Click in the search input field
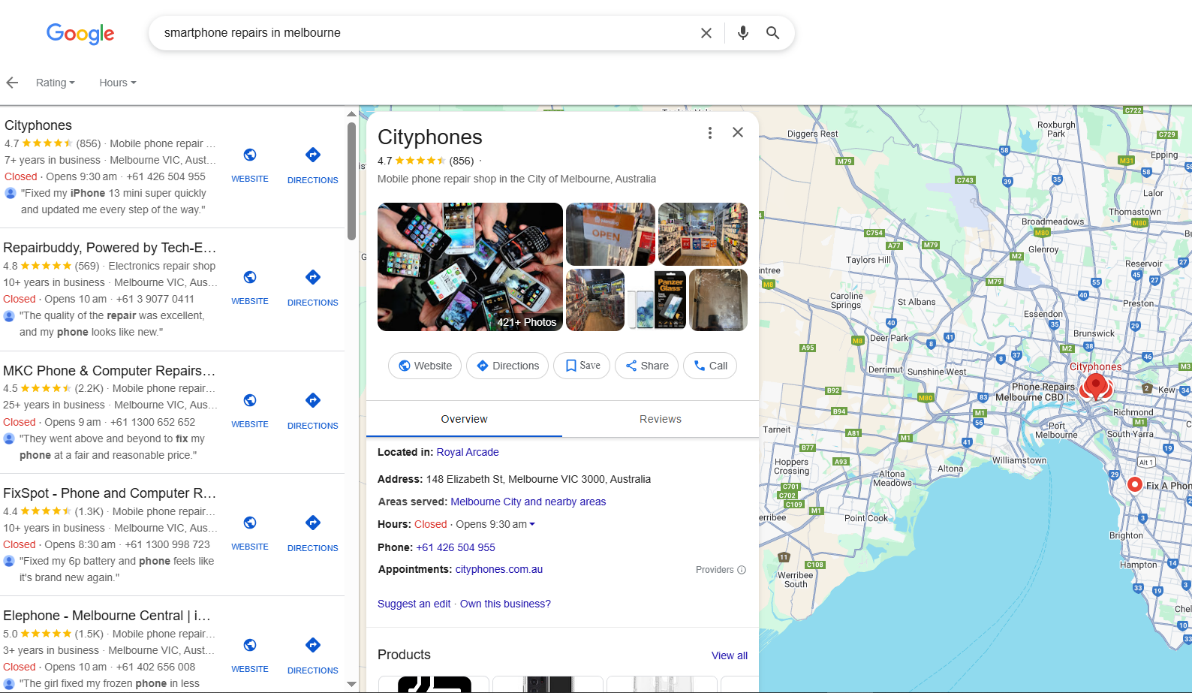The image size is (1192, 693). tap(426, 33)
